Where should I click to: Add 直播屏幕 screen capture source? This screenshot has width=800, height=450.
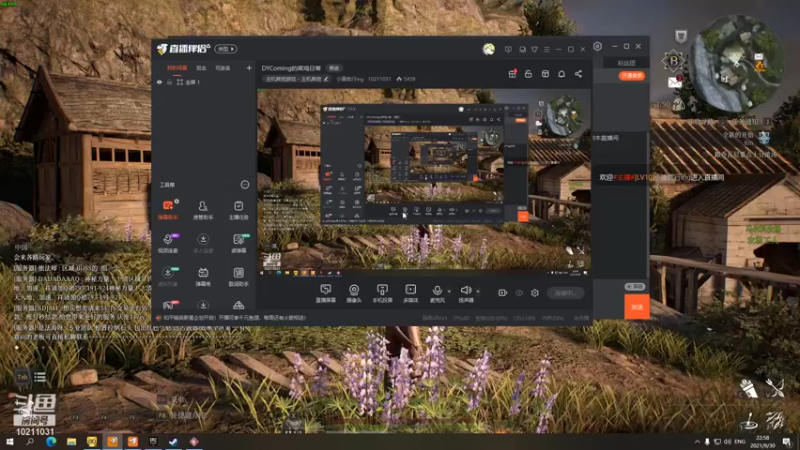pos(326,293)
